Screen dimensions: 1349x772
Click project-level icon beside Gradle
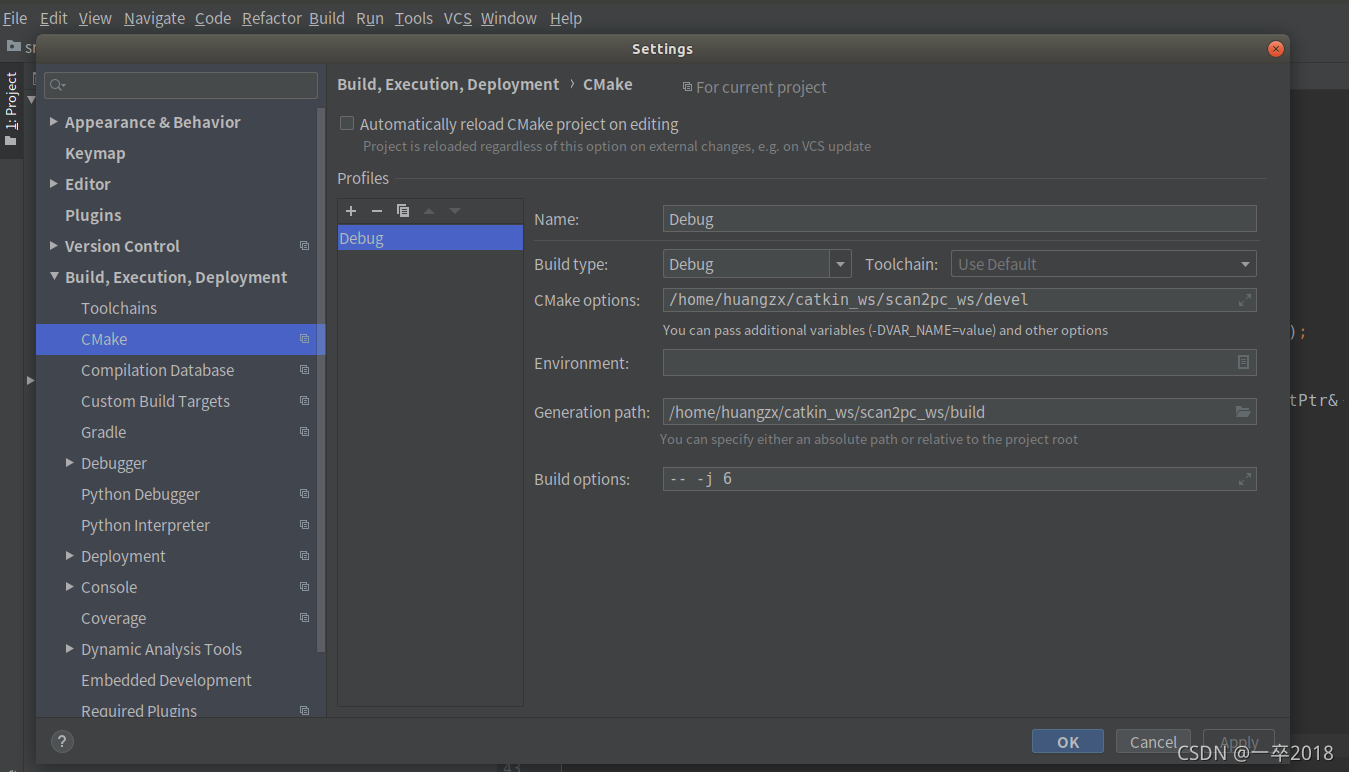pyautogui.click(x=305, y=432)
